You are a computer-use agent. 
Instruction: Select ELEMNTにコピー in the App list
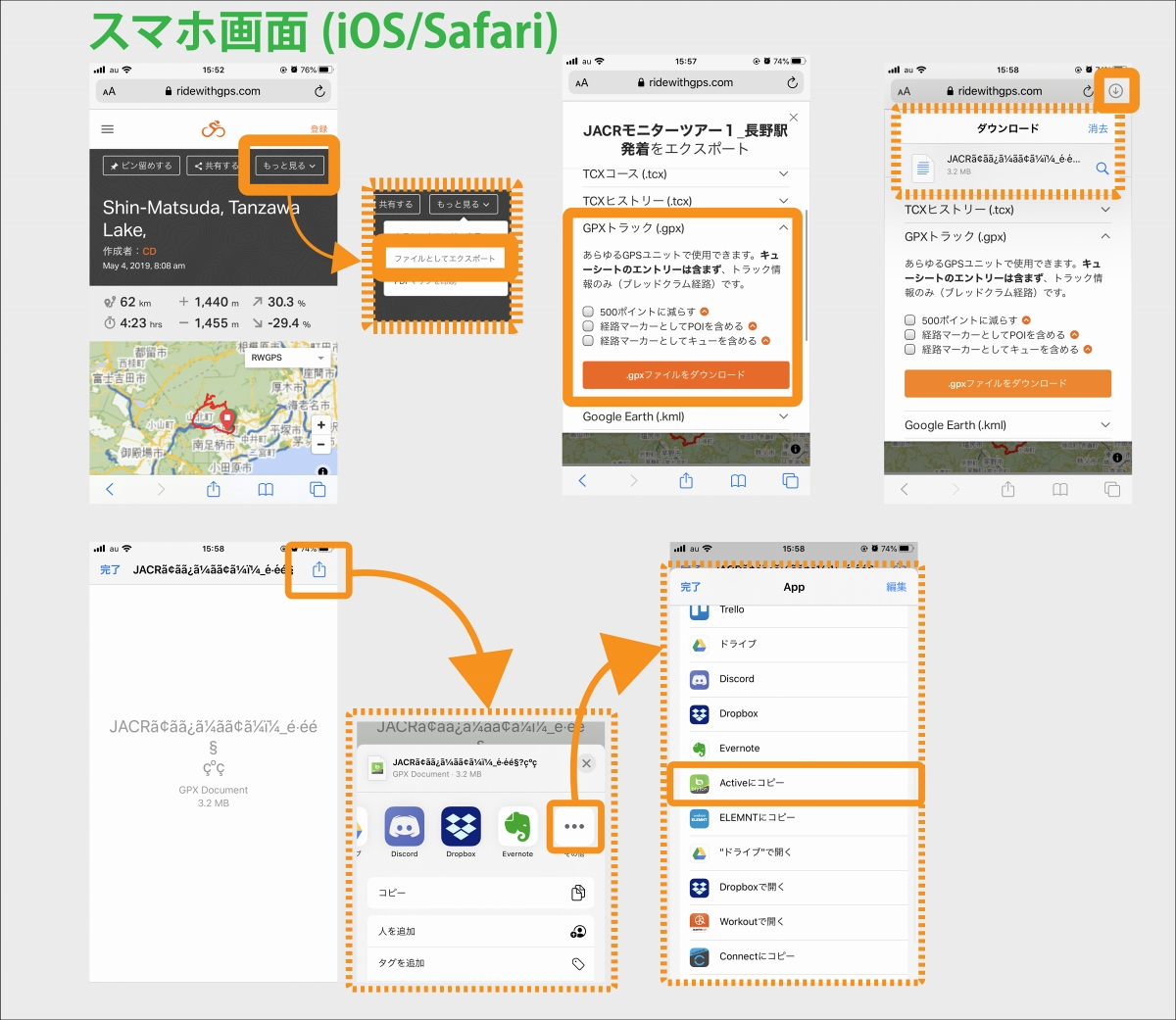[796, 818]
